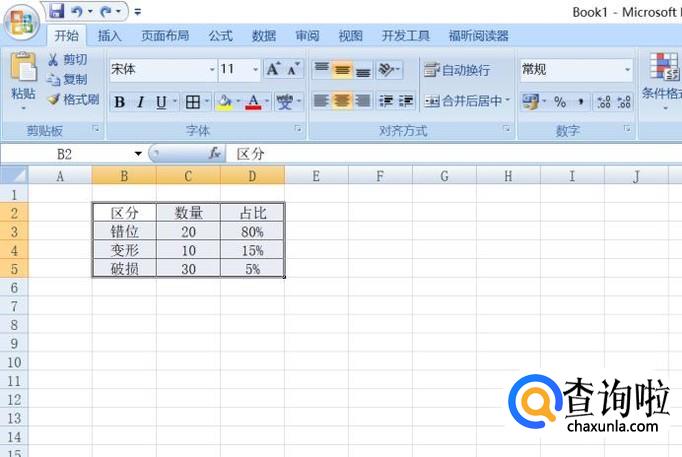Select cell D3 containing 80%
The width and height of the screenshot is (682, 457).
[x=252, y=231]
